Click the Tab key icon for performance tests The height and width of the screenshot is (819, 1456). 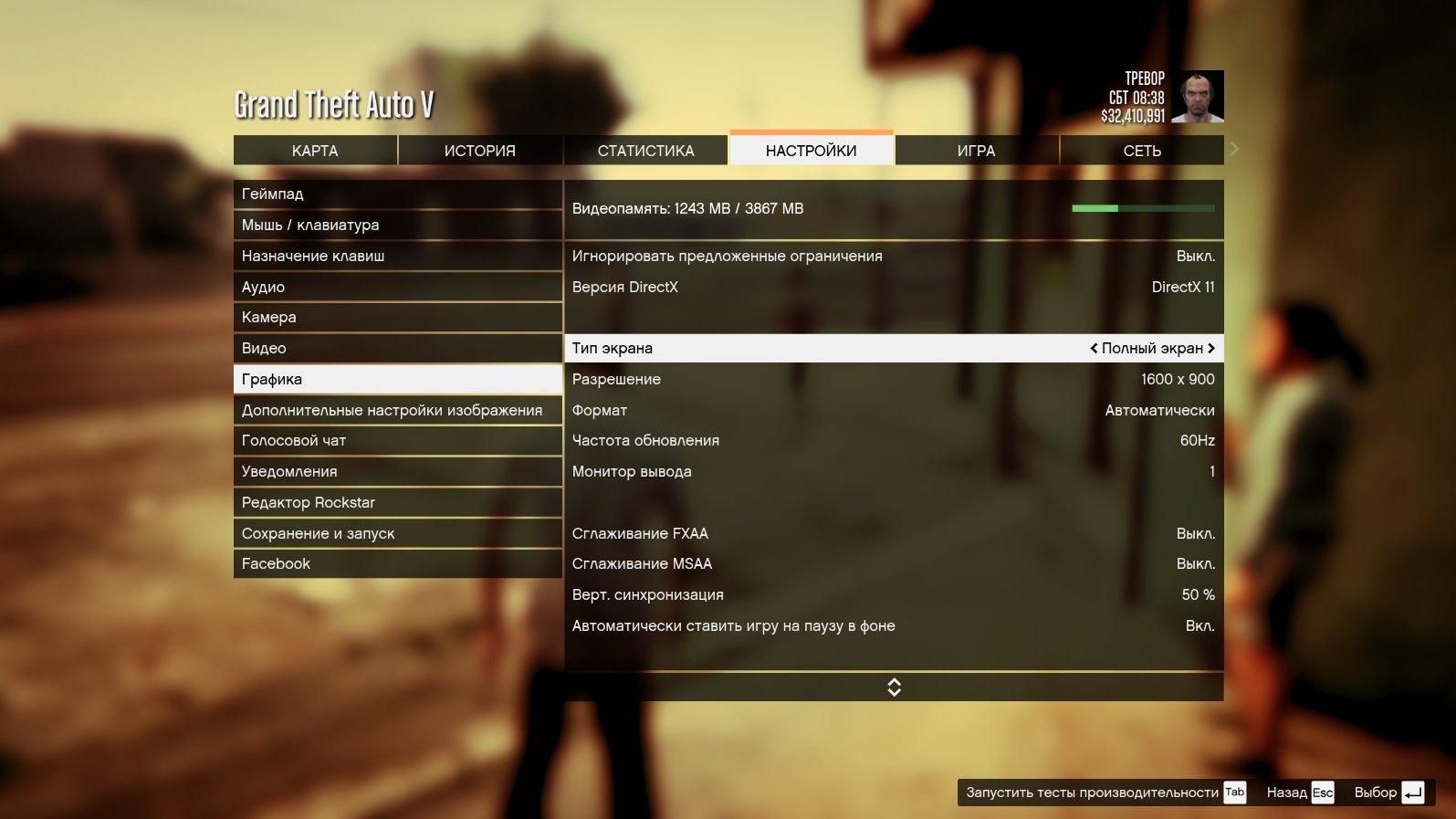click(1234, 793)
